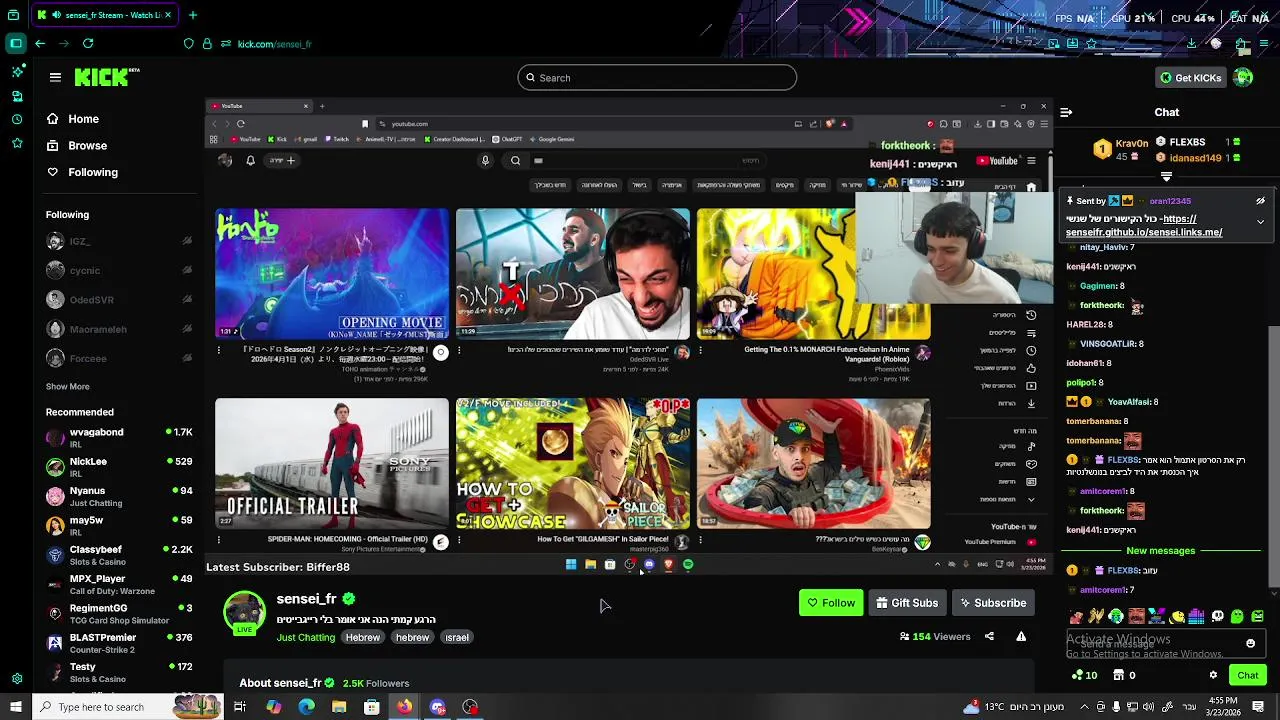Open NickLee recommended channel

pos(119,466)
